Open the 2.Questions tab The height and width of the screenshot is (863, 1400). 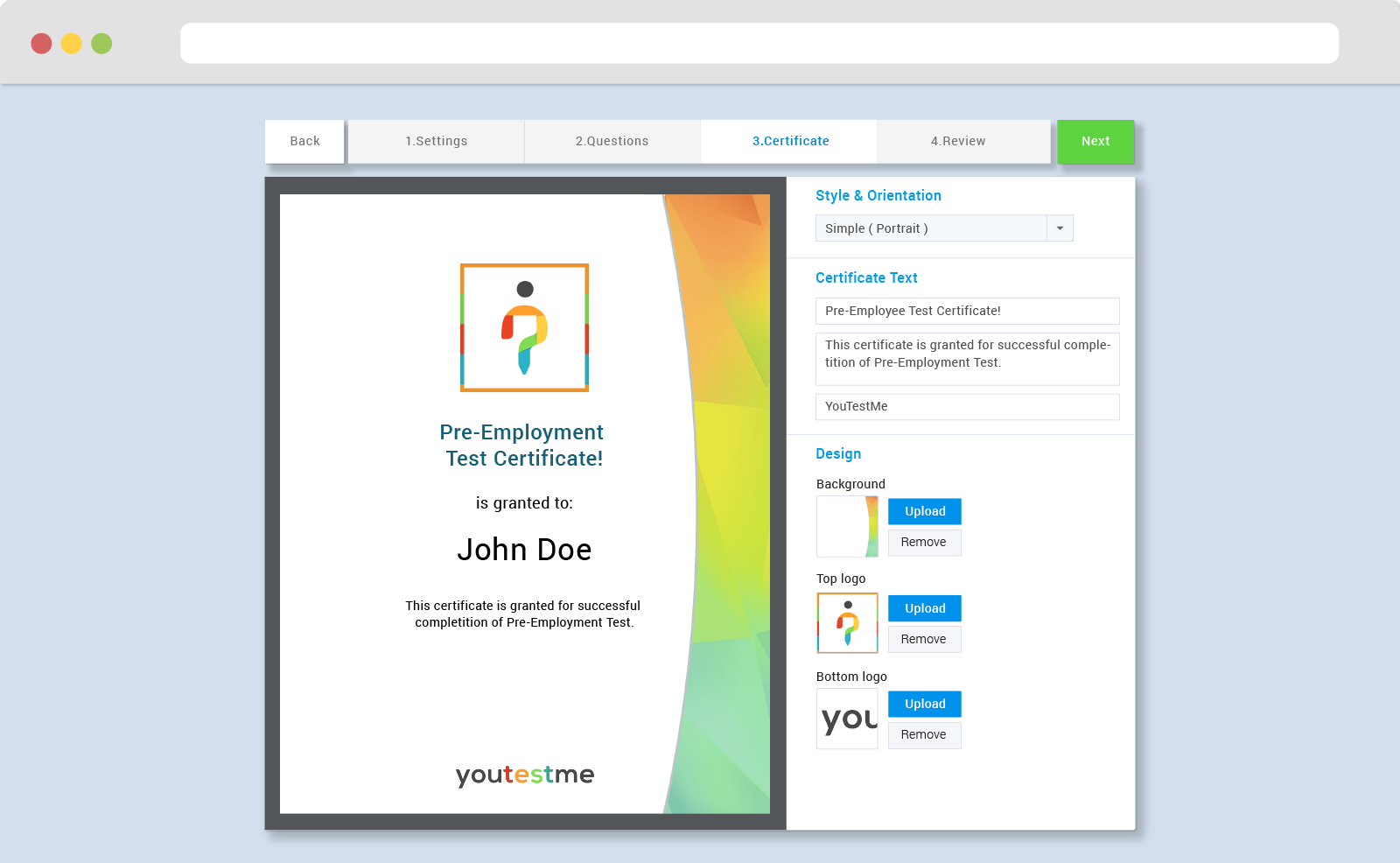(612, 141)
